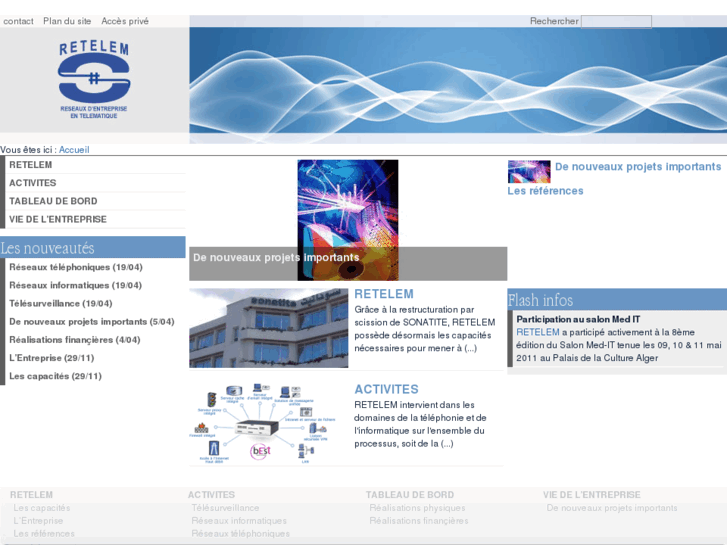This screenshot has height=545, width=727.
Task: Click the RETELEM logo in header
Action: pos(94,79)
